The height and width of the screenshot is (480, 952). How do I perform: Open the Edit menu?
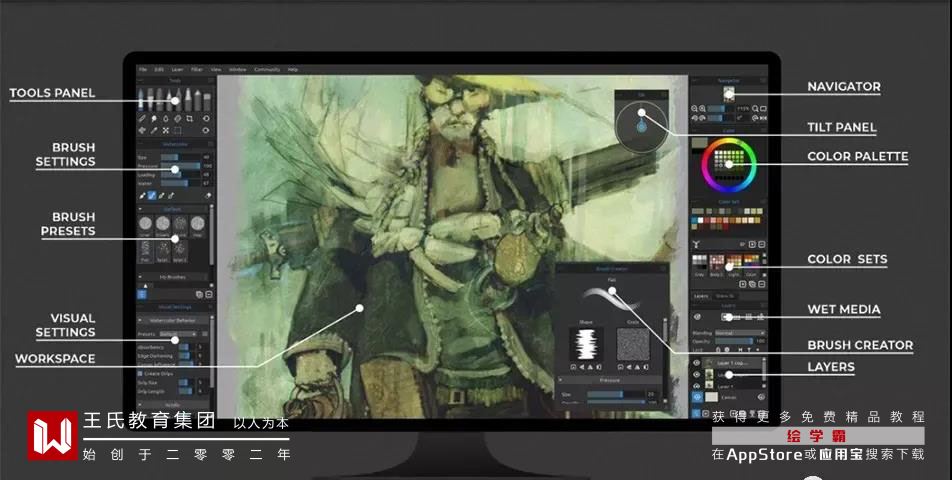tap(159, 70)
